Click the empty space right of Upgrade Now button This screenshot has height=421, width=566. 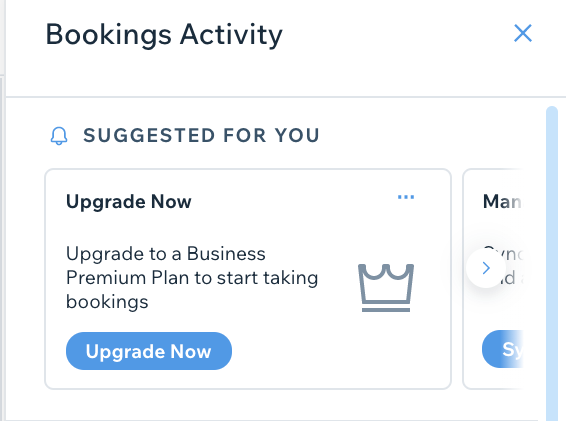[339, 351]
